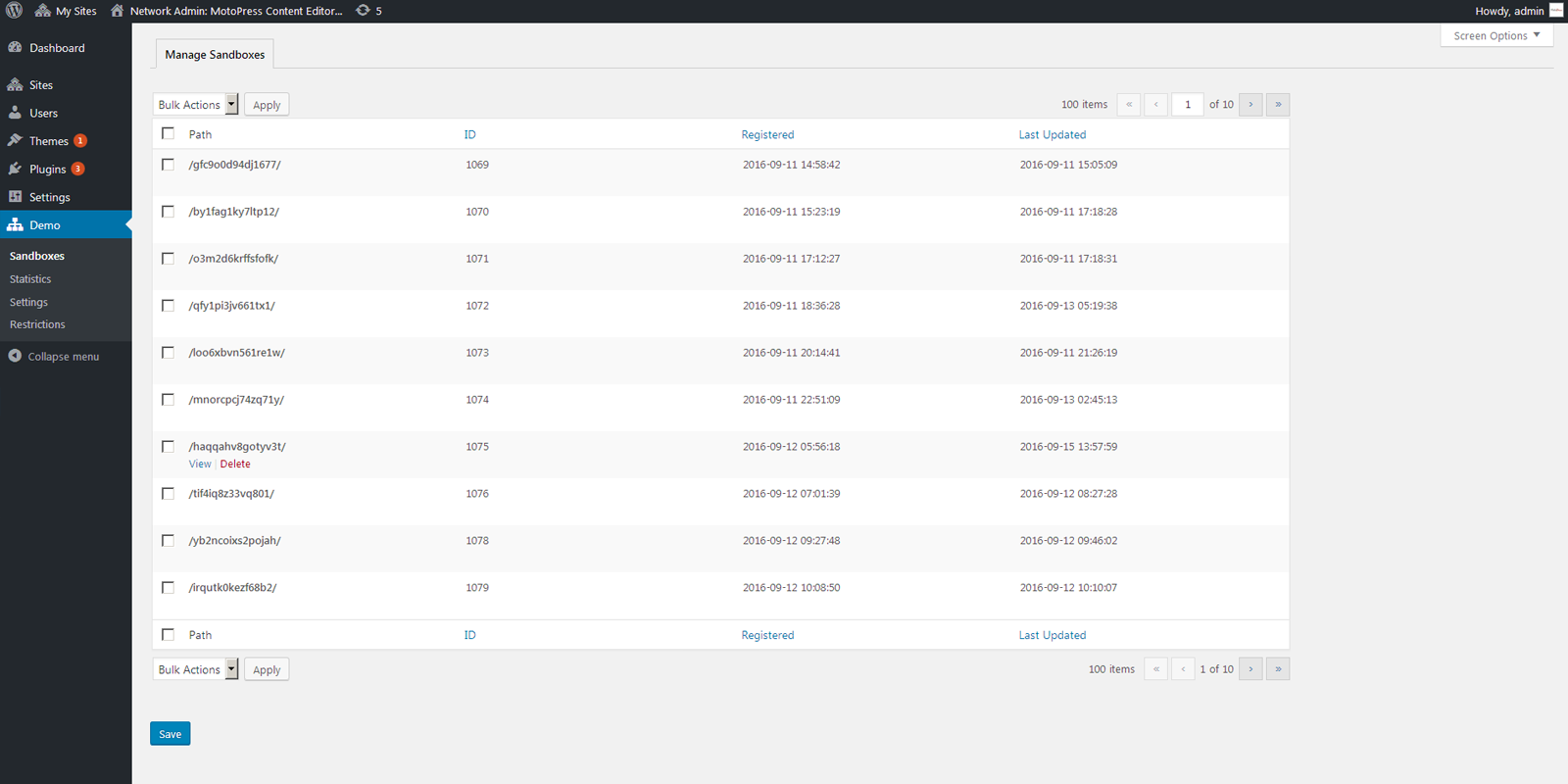The height and width of the screenshot is (784, 1568).
Task: Open the Manage Sandboxes tab
Action: [x=215, y=55]
